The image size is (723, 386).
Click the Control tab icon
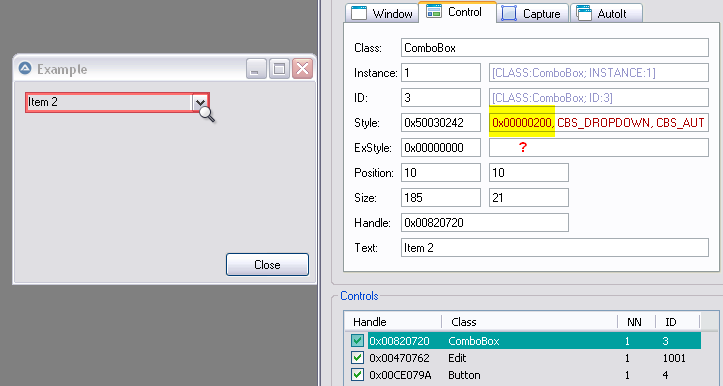point(434,11)
